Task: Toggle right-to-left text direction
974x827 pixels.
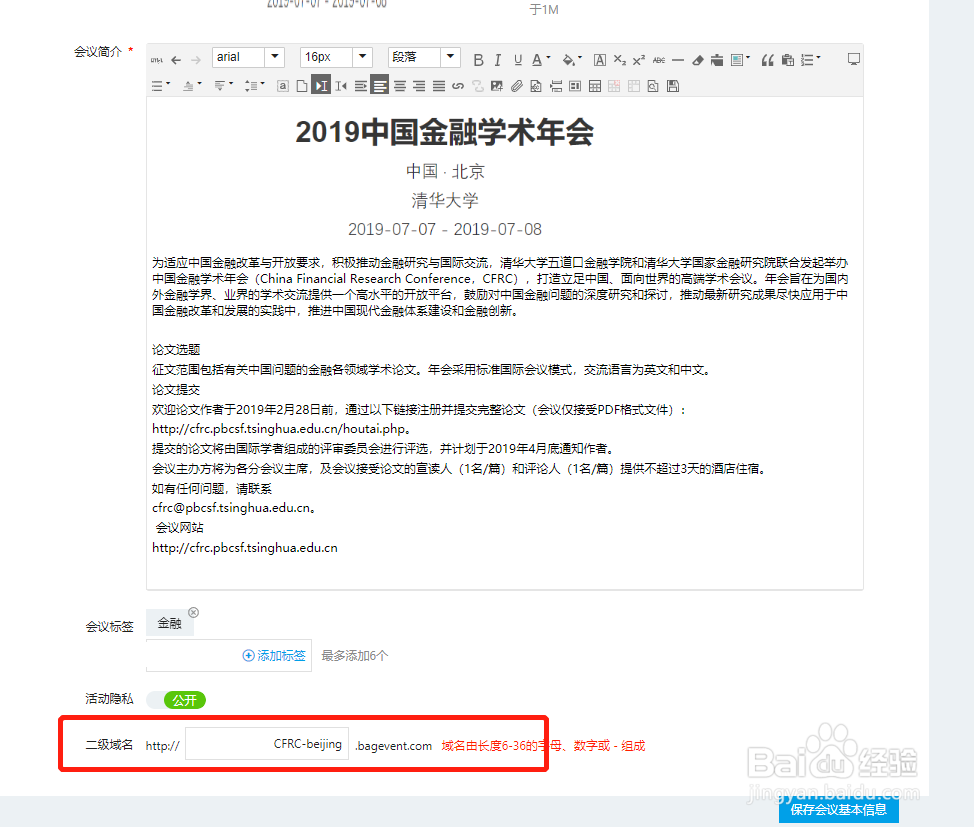Action: (341, 86)
